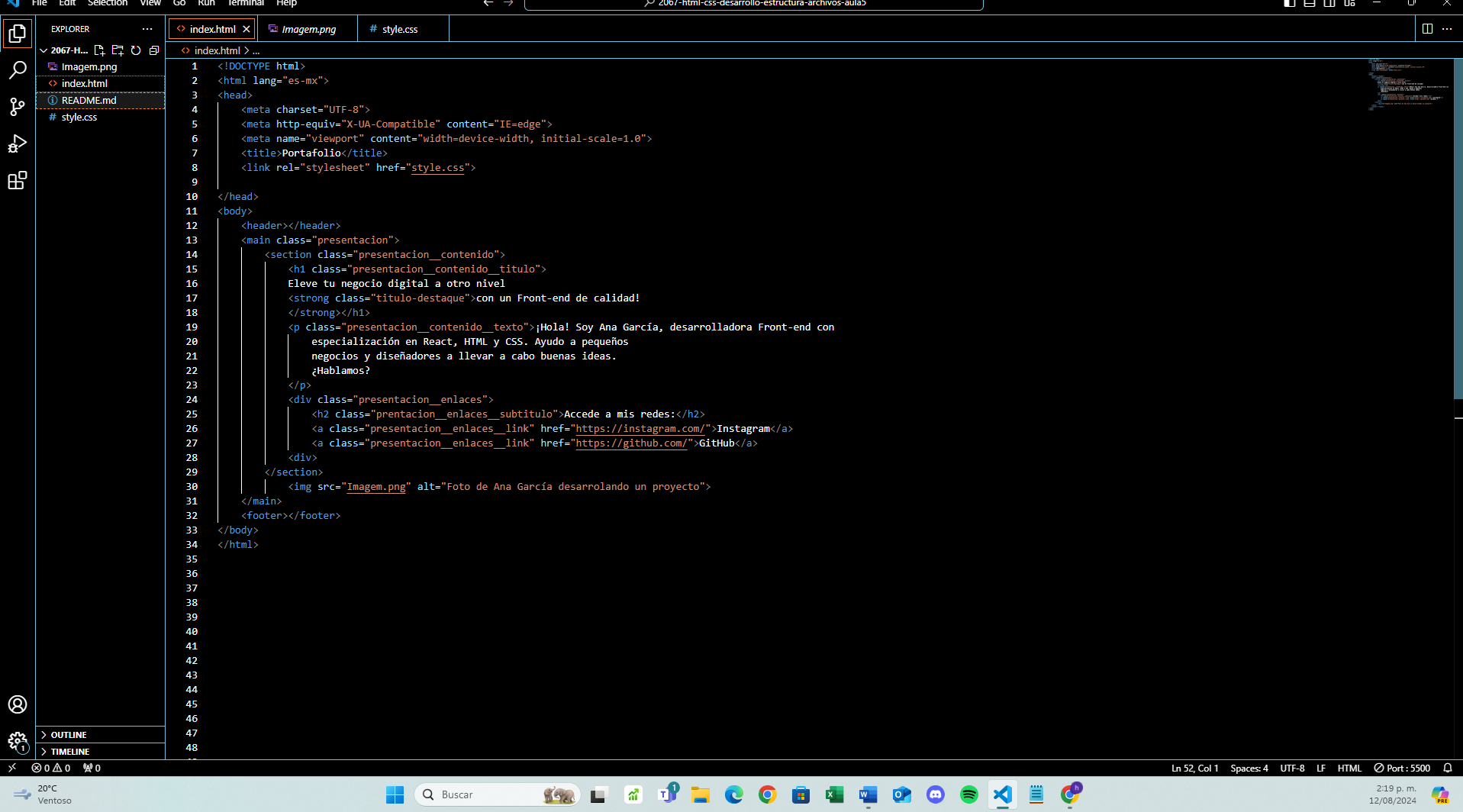Open notifications bell in status bar

1448,768
